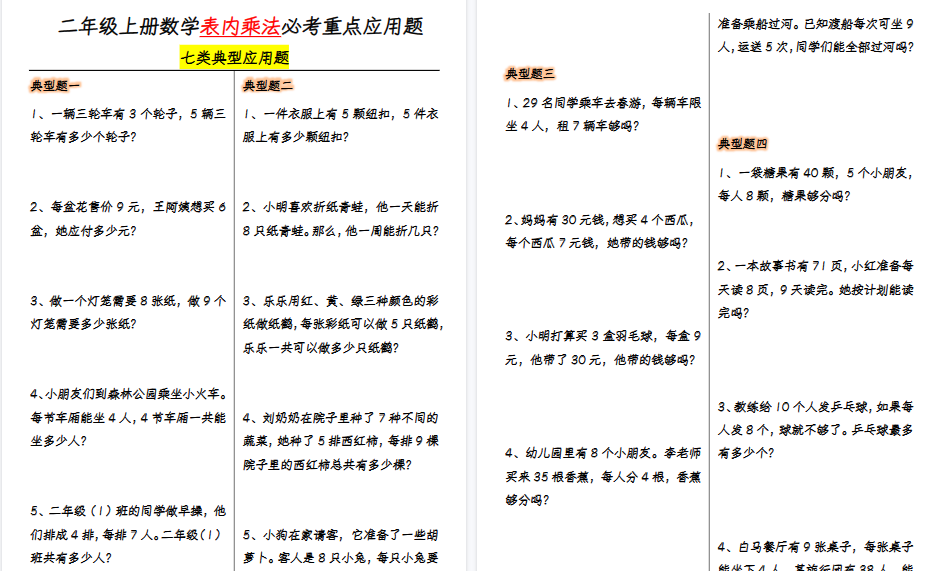Click the question 教练给10个人发乒乓球
Screen dimensions: 940x571
tap(815, 429)
